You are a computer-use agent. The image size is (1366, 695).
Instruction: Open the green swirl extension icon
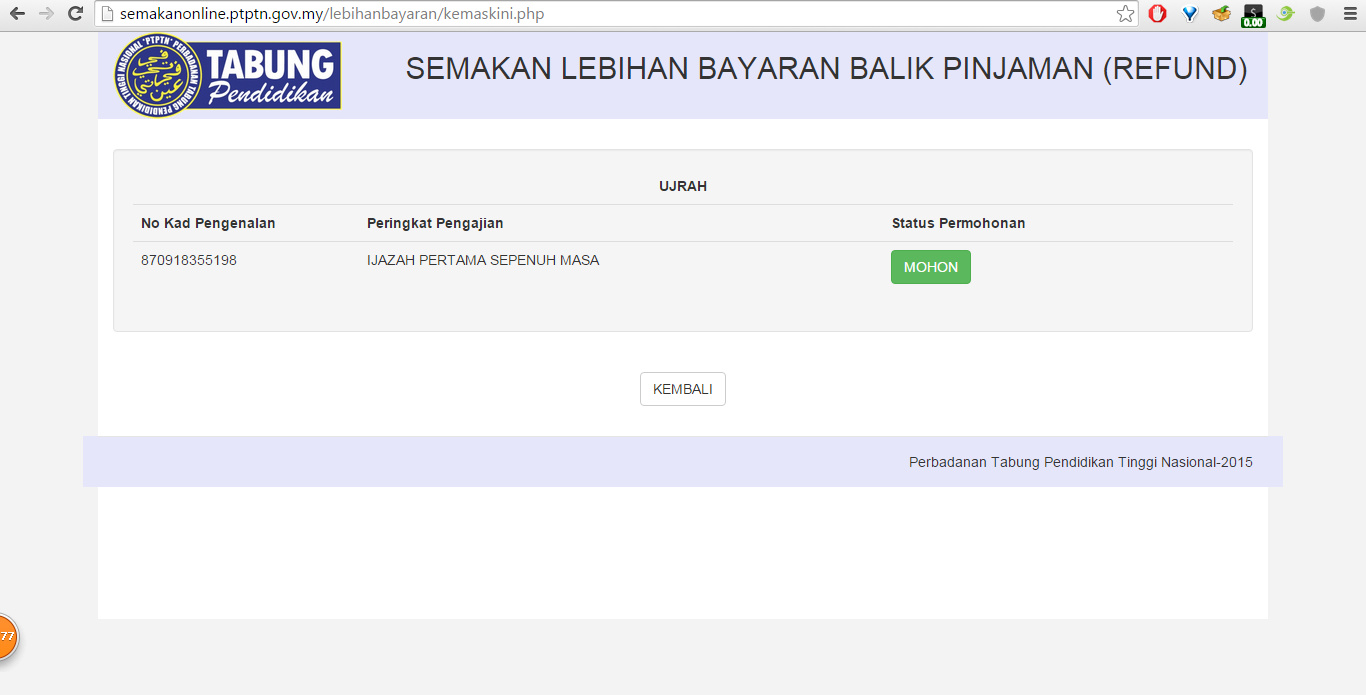click(x=1286, y=14)
